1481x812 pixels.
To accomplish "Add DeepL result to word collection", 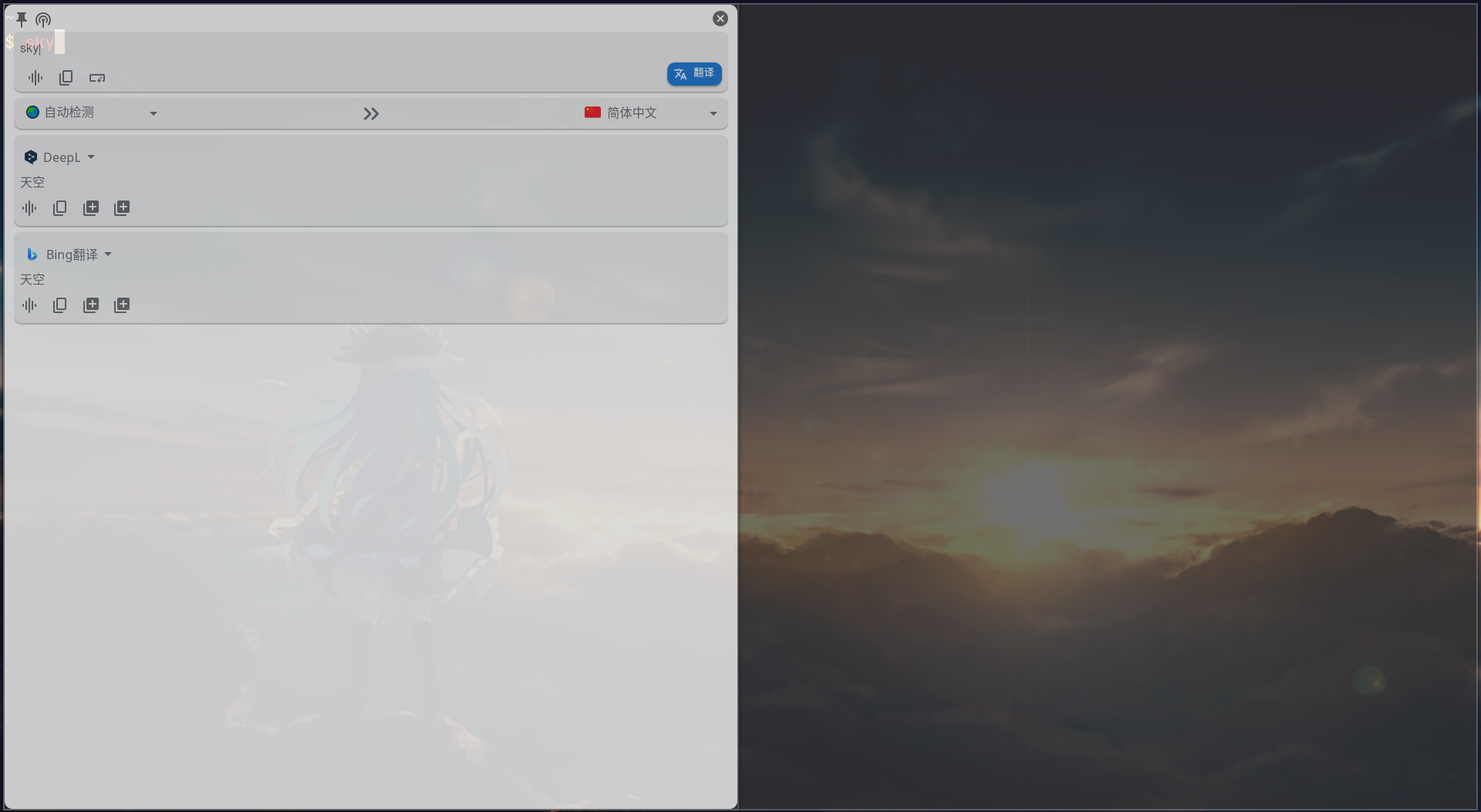I will tap(90, 207).
